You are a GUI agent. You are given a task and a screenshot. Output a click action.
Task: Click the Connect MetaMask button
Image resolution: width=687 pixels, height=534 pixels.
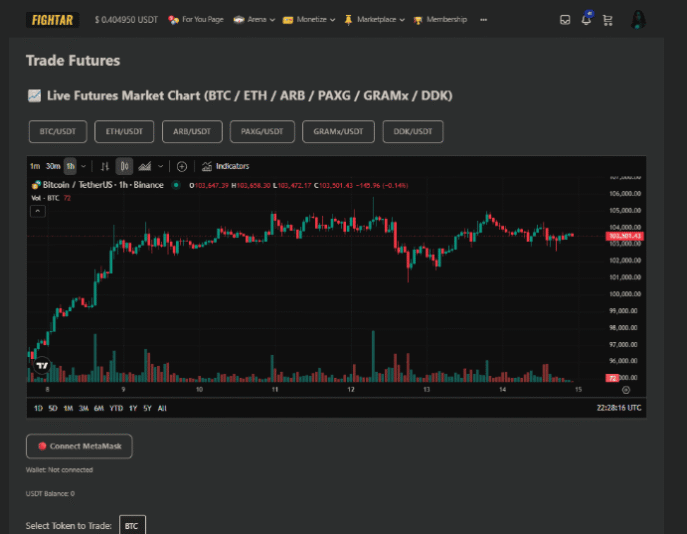[x=79, y=446]
